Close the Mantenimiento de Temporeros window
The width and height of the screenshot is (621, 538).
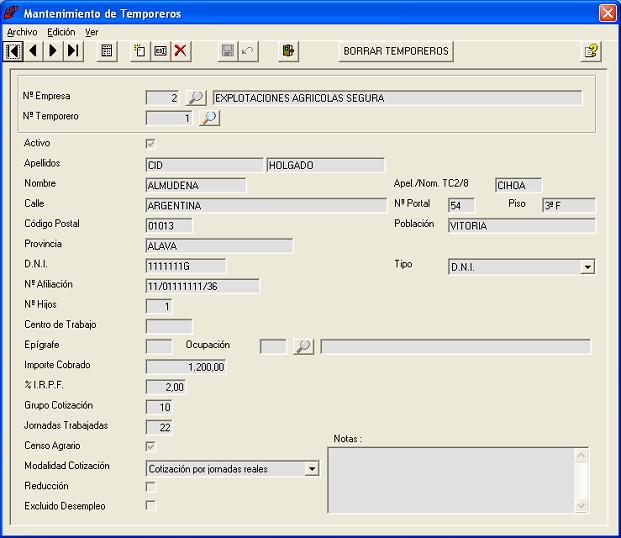click(608, 13)
